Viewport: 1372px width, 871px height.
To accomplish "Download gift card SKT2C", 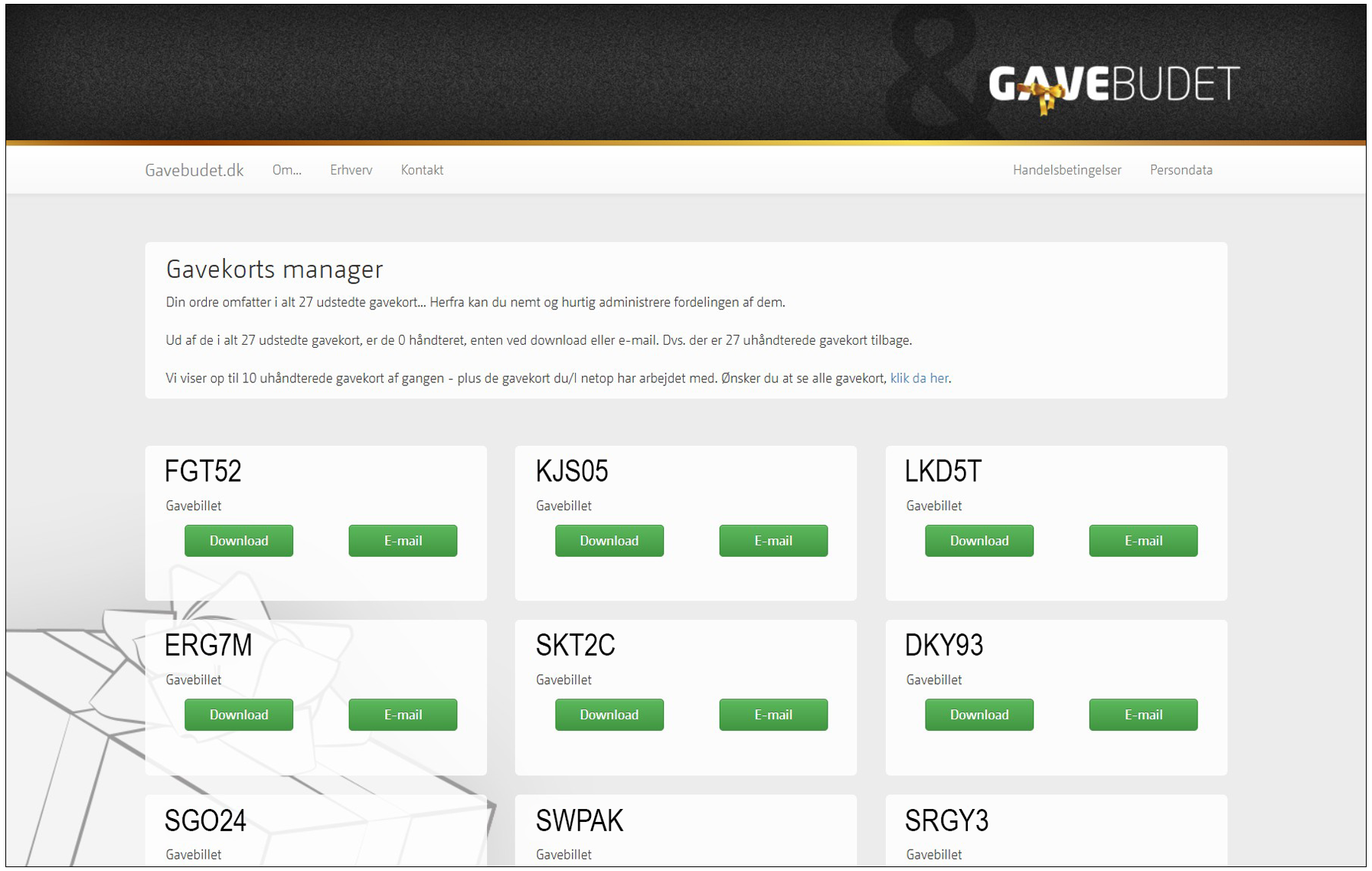I will (609, 715).
